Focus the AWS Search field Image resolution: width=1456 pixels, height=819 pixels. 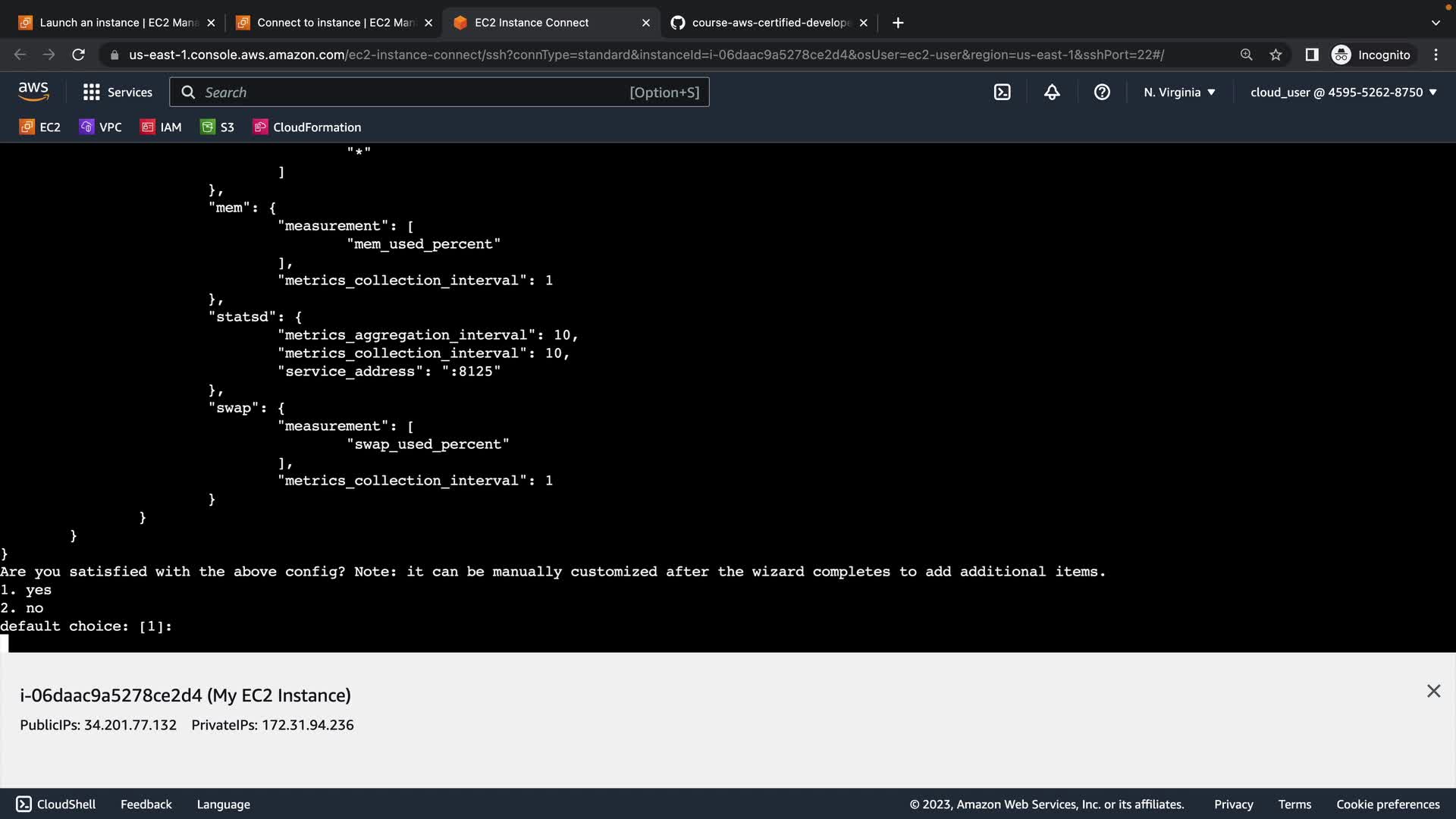click(413, 92)
